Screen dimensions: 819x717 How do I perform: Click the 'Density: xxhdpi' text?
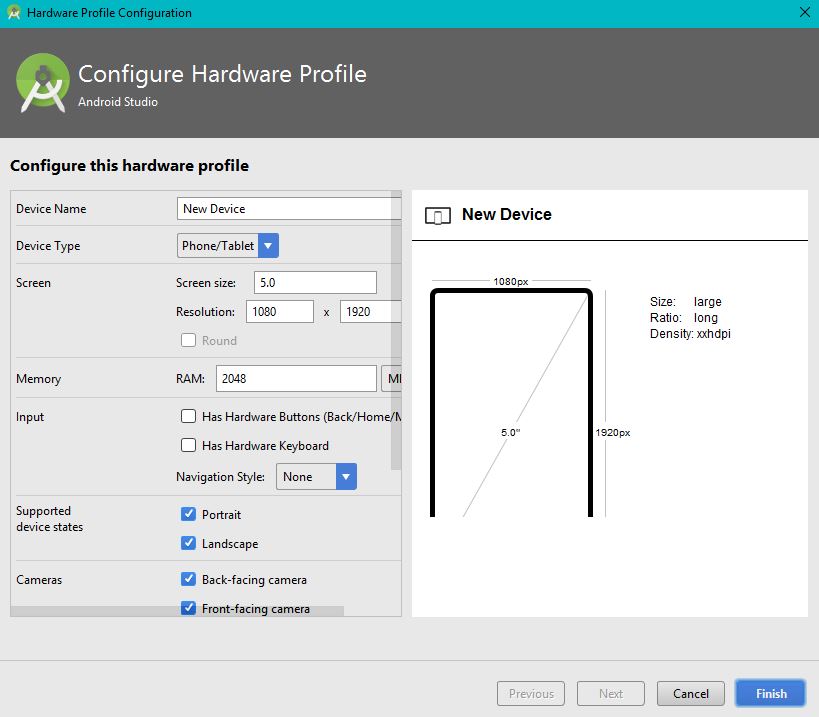tap(690, 334)
